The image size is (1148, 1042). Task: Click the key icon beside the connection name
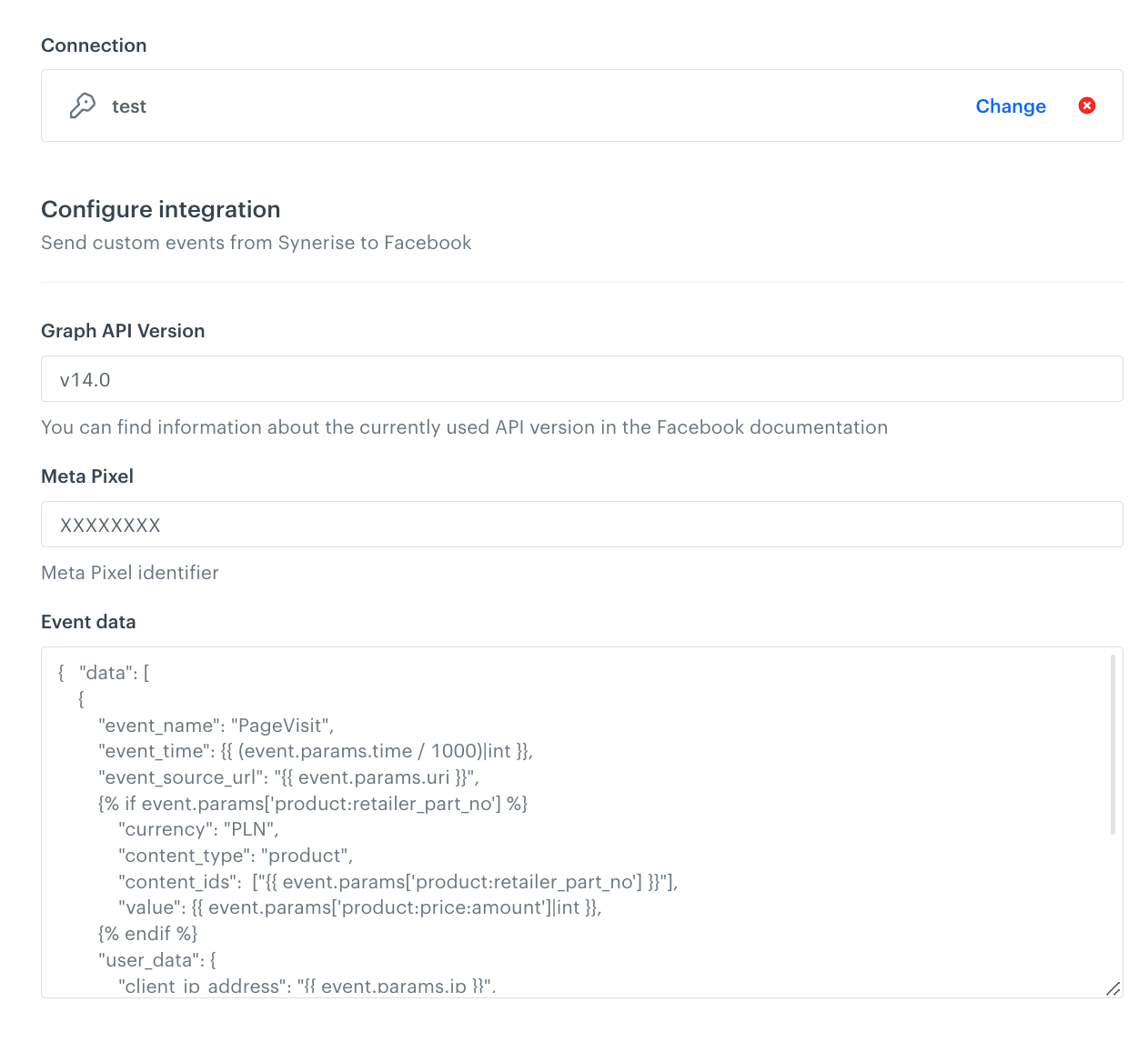(82, 105)
